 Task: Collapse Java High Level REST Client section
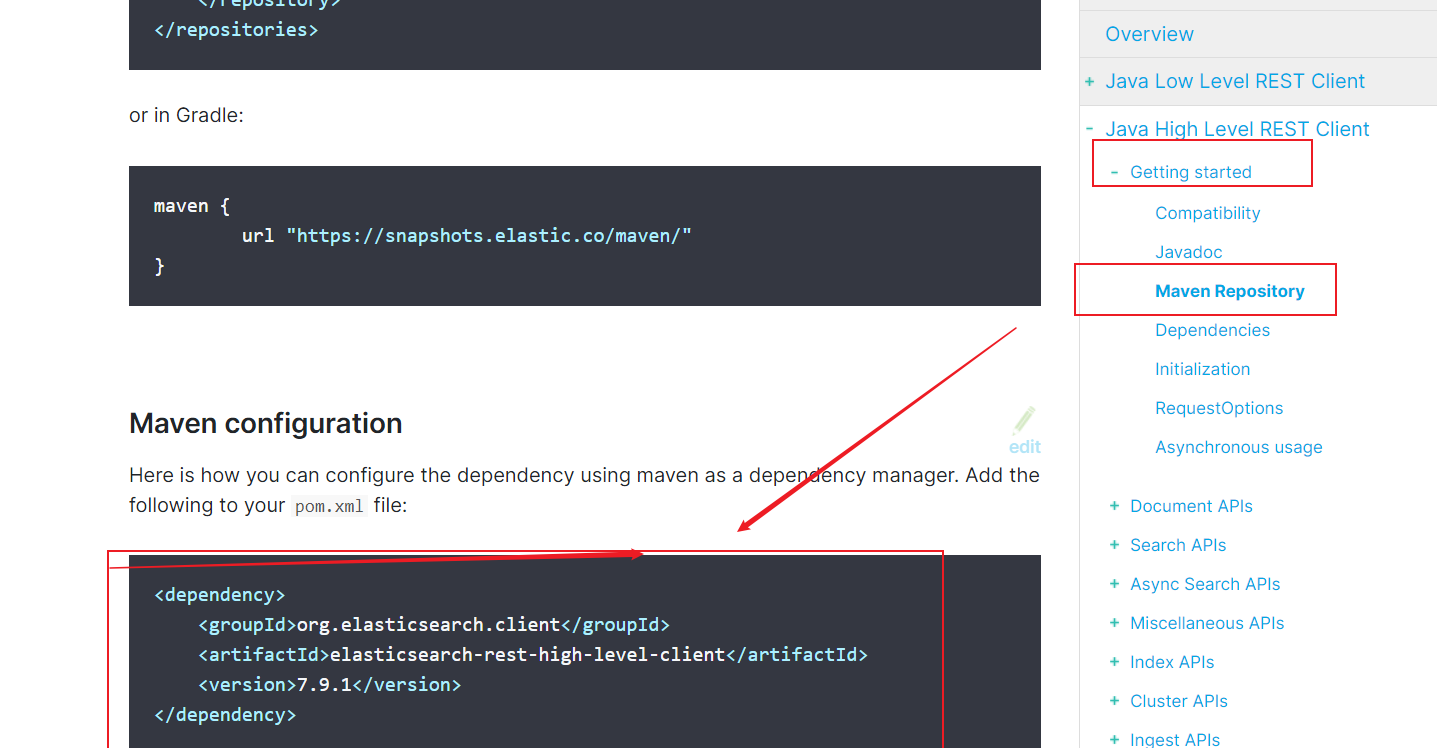[1089, 129]
